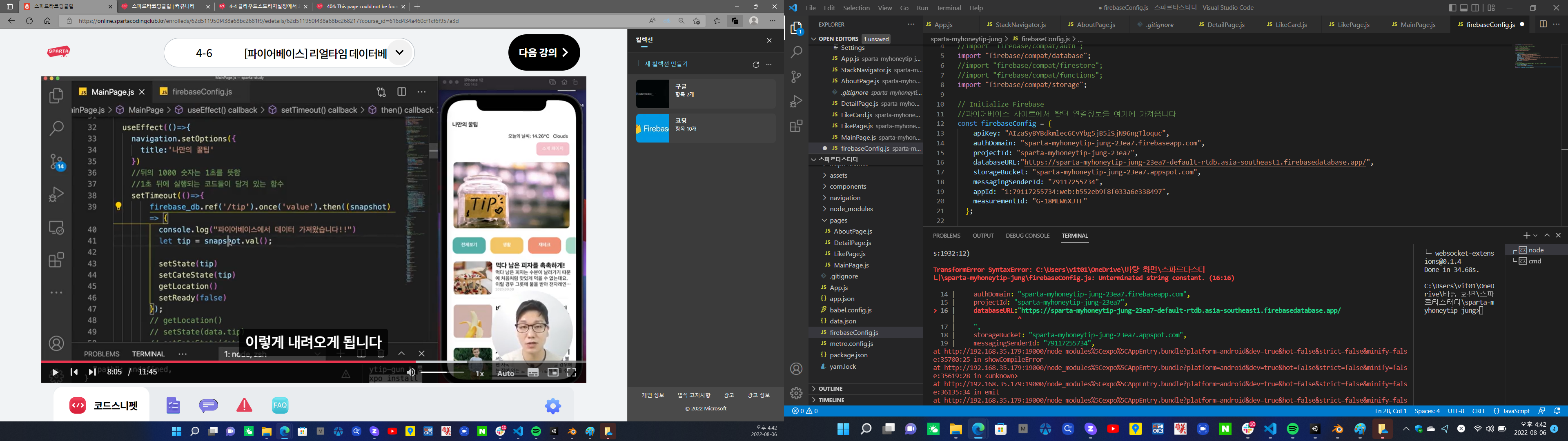The height and width of the screenshot is (441, 1568).
Task: Open the Wi-Fi icon in the system tray
Action: point(1477,429)
